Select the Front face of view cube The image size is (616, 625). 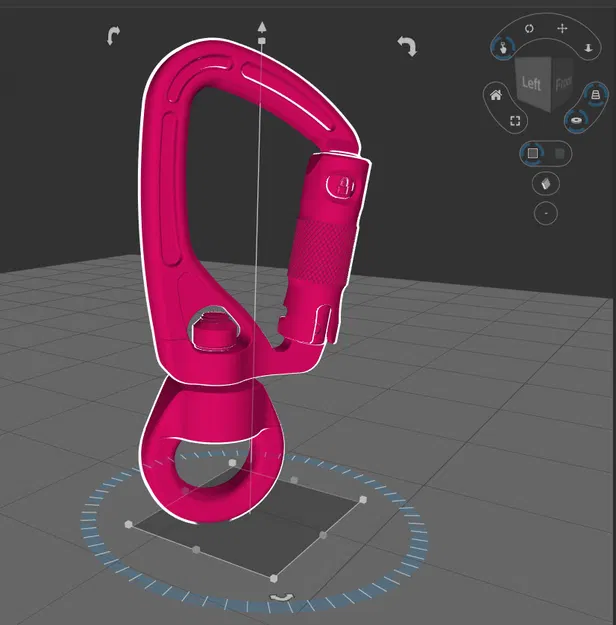tap(563, 83)
